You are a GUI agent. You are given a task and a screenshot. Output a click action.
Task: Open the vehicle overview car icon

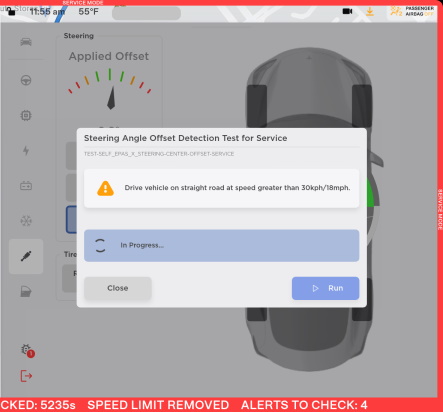pos(26,42)
